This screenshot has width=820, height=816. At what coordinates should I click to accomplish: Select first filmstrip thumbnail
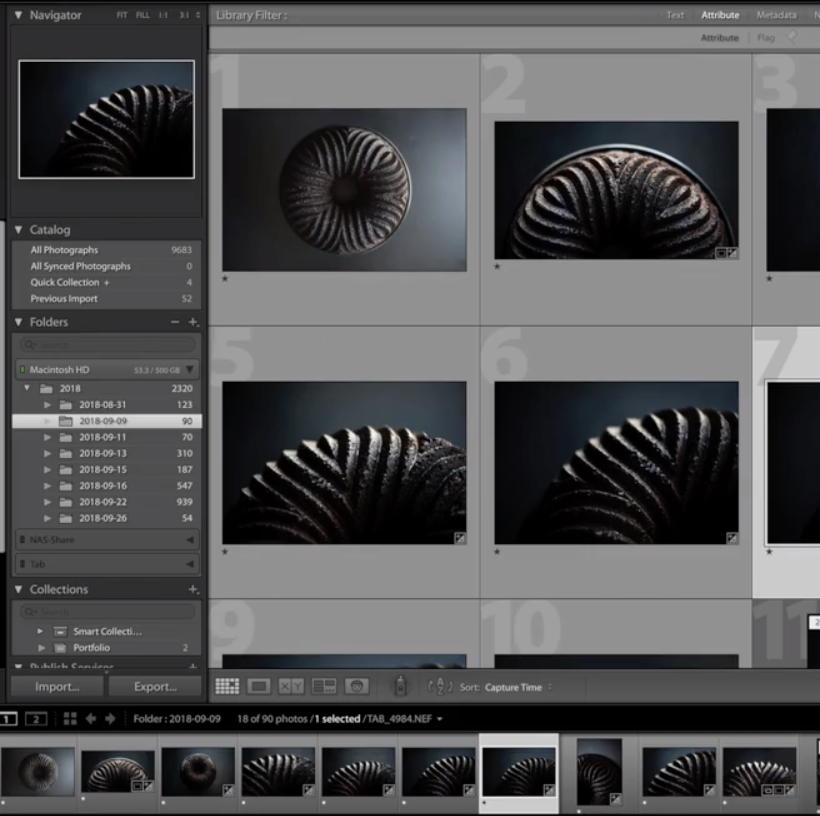click(37, 772)
